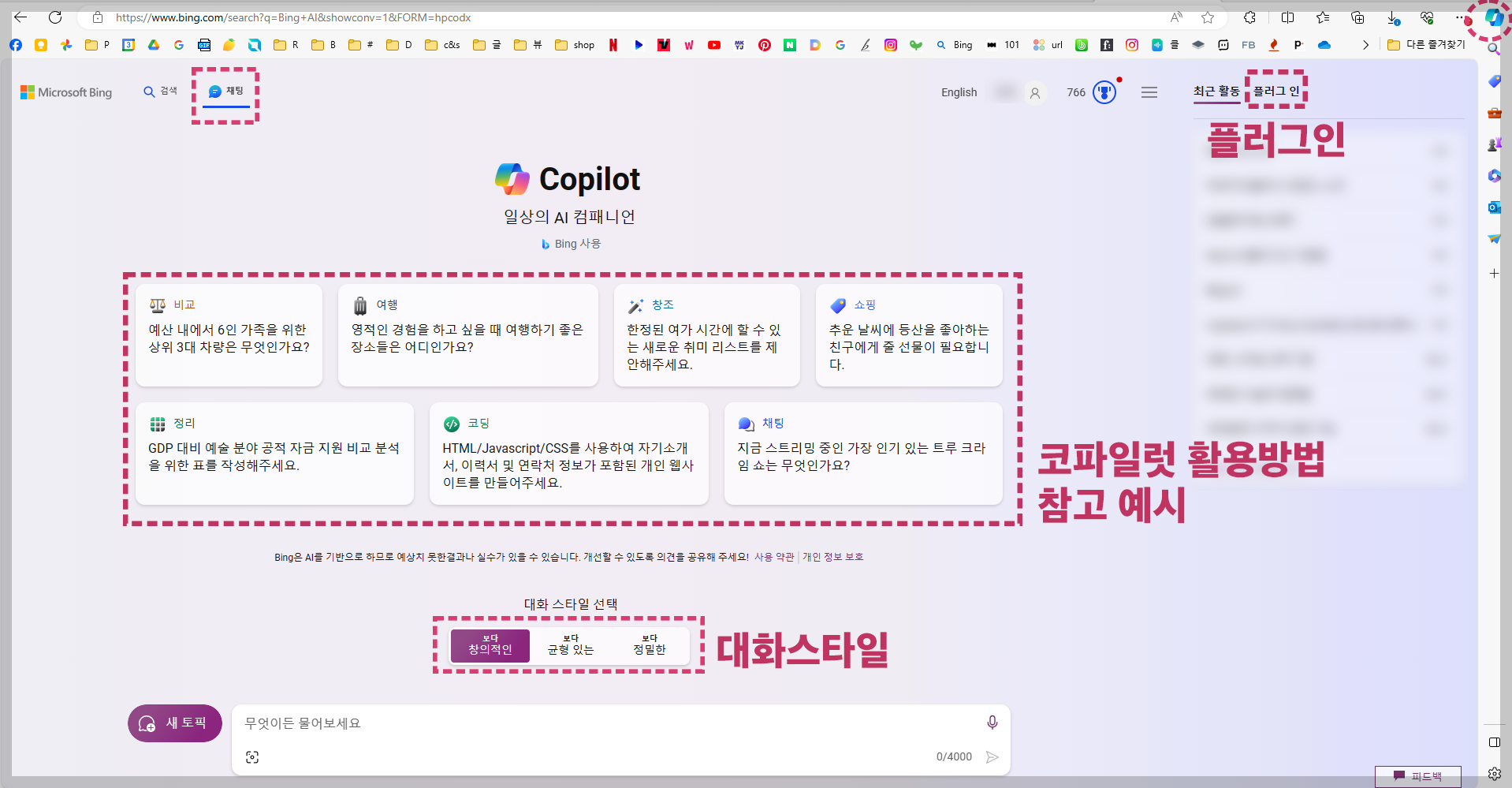
Task: Open the P bookmarks folder
Action: pyautogui.click(x=97, y=45)
